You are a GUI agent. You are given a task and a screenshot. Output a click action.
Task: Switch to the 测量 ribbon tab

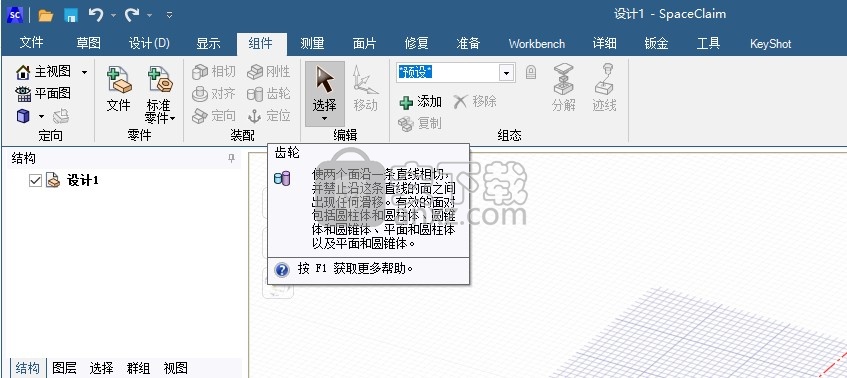click(x=312, y=43)
